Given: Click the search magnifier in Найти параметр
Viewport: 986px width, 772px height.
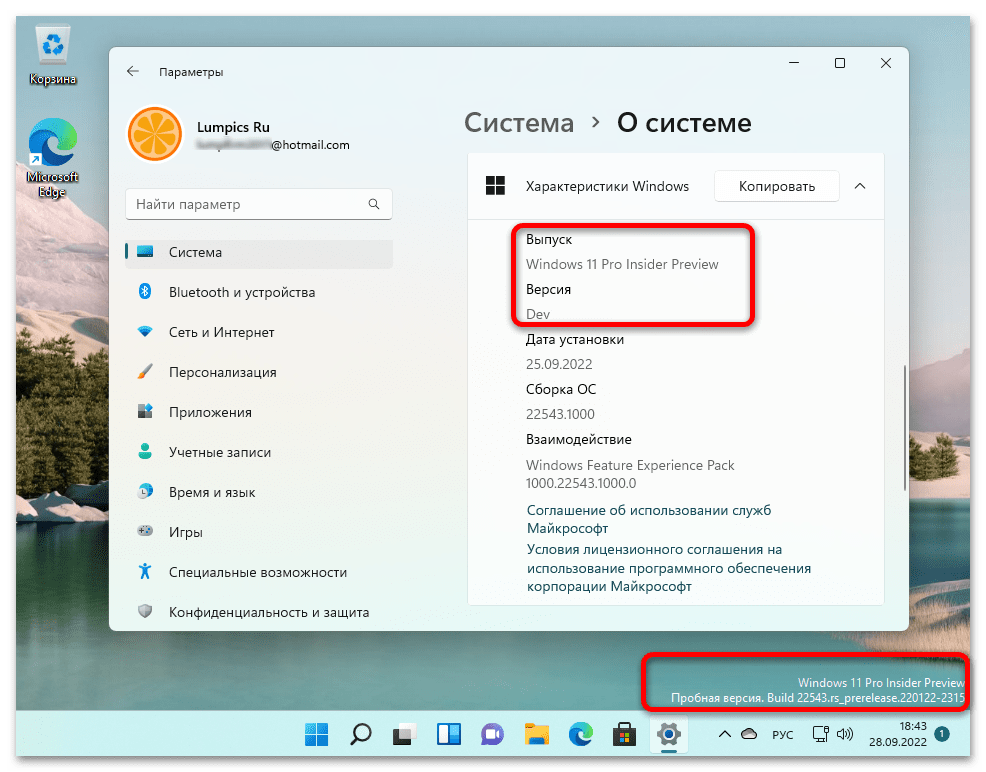Looking at the screenshot, I should pyautogui.click(x=374, y=204).
